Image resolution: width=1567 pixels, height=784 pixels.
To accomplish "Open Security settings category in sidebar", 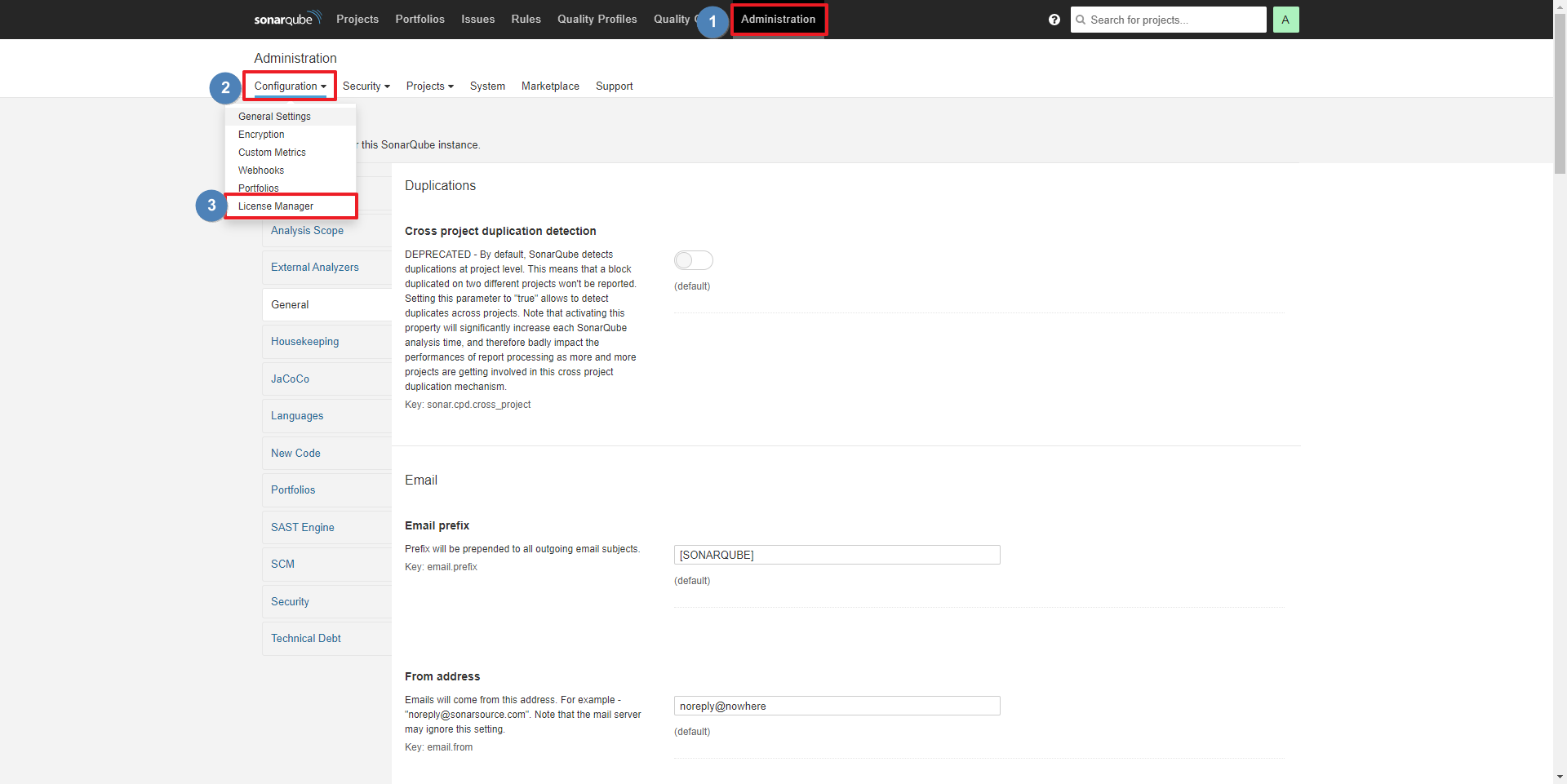I will click(326, 602).
